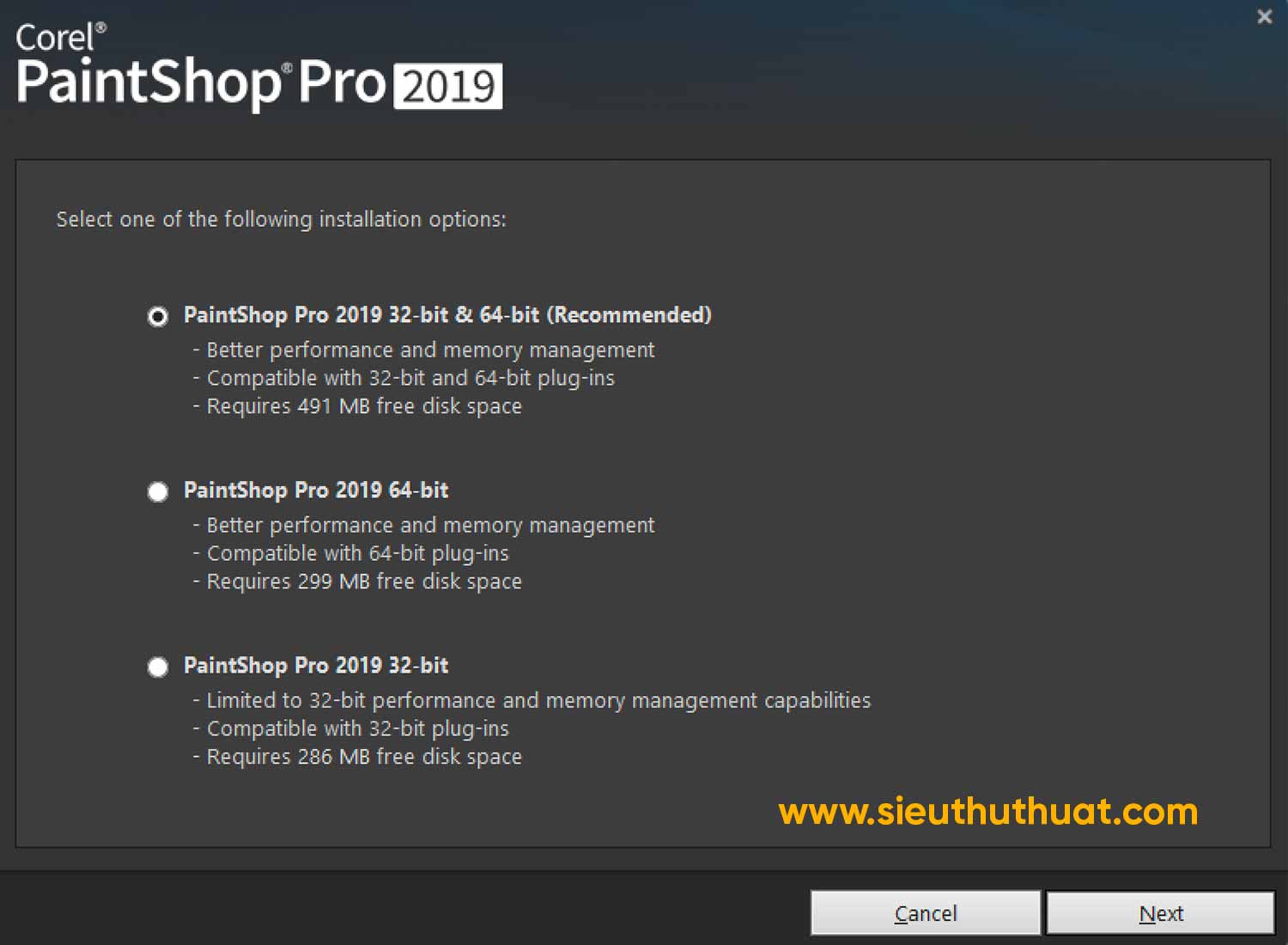
Task: Pick the PaintShop Pro 2019 32-bit radio option
Action: click(x=158, y=668)
